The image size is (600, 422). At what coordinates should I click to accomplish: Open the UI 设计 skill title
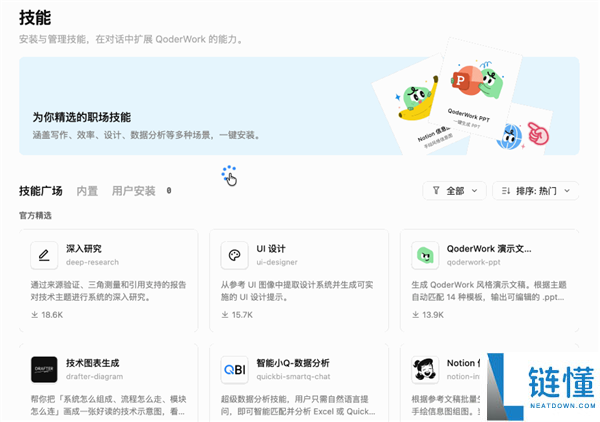click(x=271, y=249)
